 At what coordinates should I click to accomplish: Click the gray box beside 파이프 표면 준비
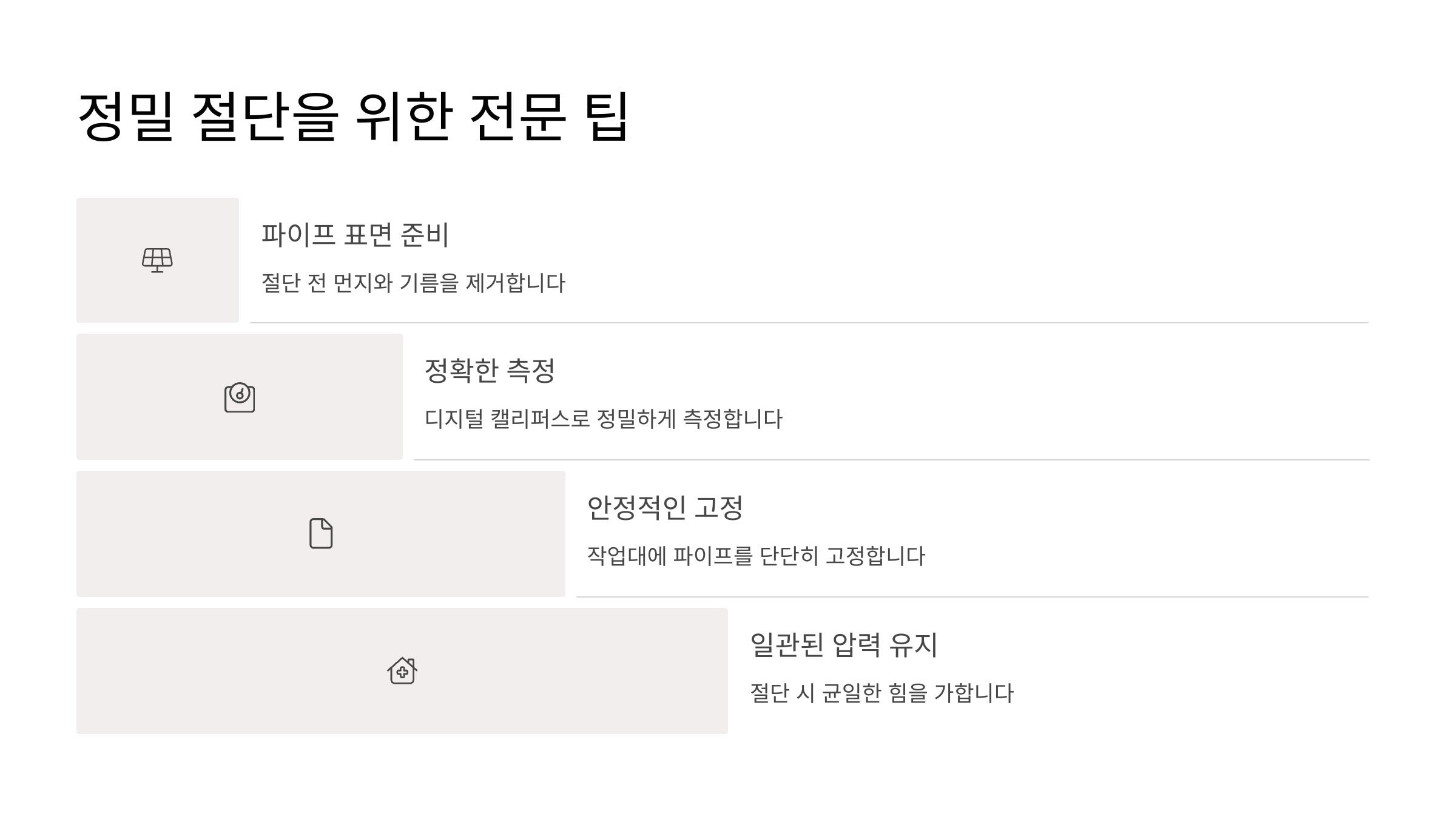click(158, 260)
